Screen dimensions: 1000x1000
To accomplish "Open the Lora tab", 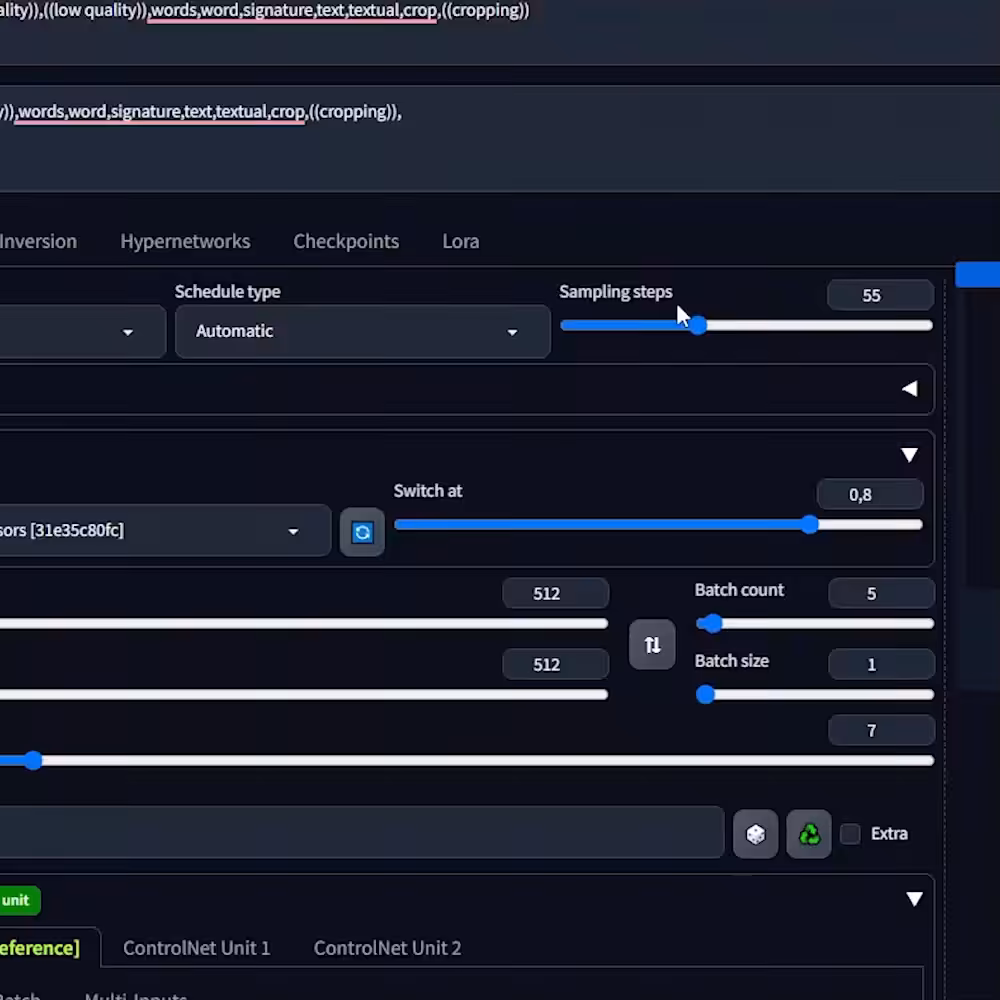I will 460,241.
